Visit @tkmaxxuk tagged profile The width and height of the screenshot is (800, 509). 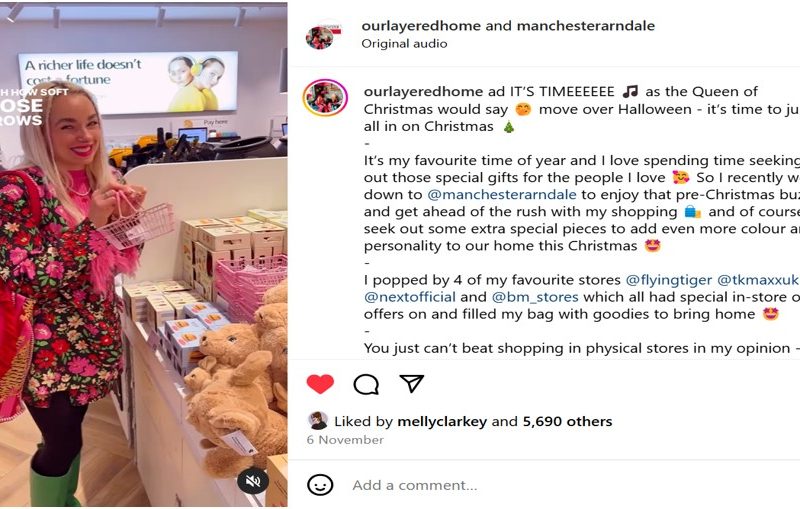tap(758, 280)
